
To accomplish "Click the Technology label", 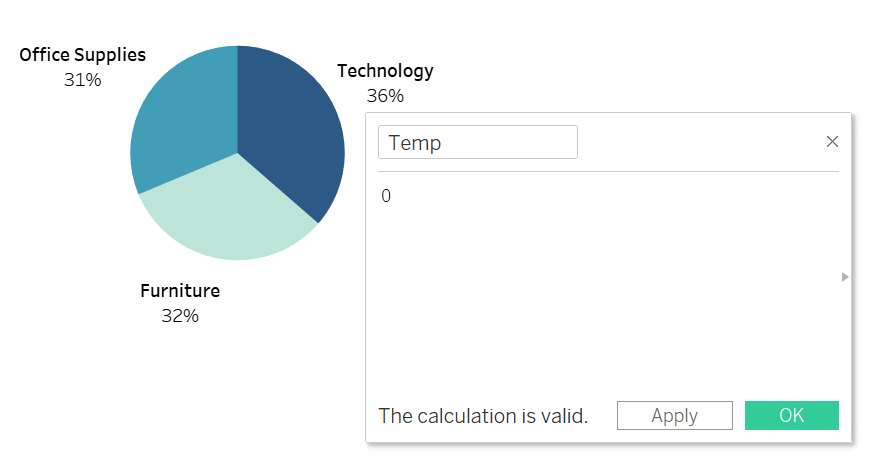I will pyautogui.click(x=385, y=71).
